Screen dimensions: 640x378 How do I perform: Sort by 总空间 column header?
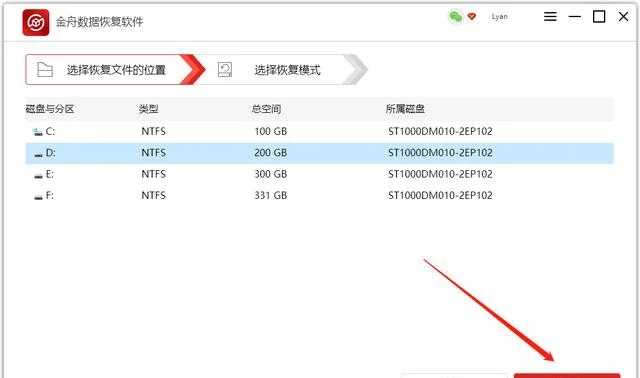[x=266, y=109]
